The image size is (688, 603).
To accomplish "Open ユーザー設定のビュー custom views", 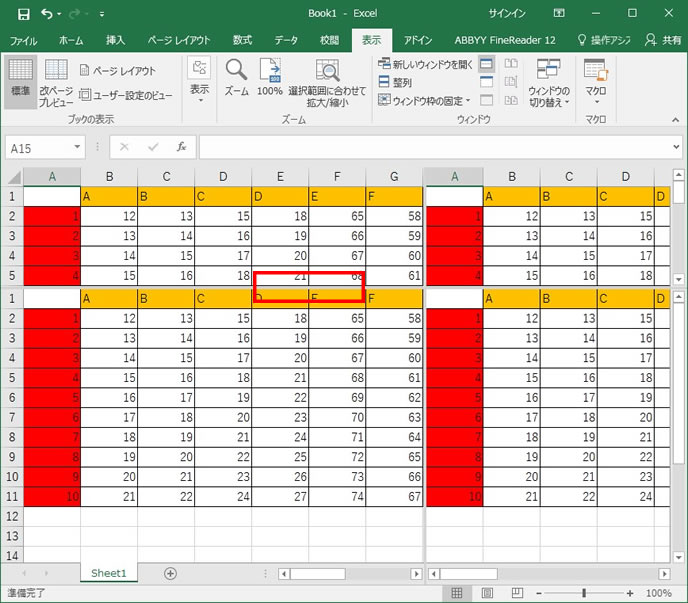I will [125, 95].
